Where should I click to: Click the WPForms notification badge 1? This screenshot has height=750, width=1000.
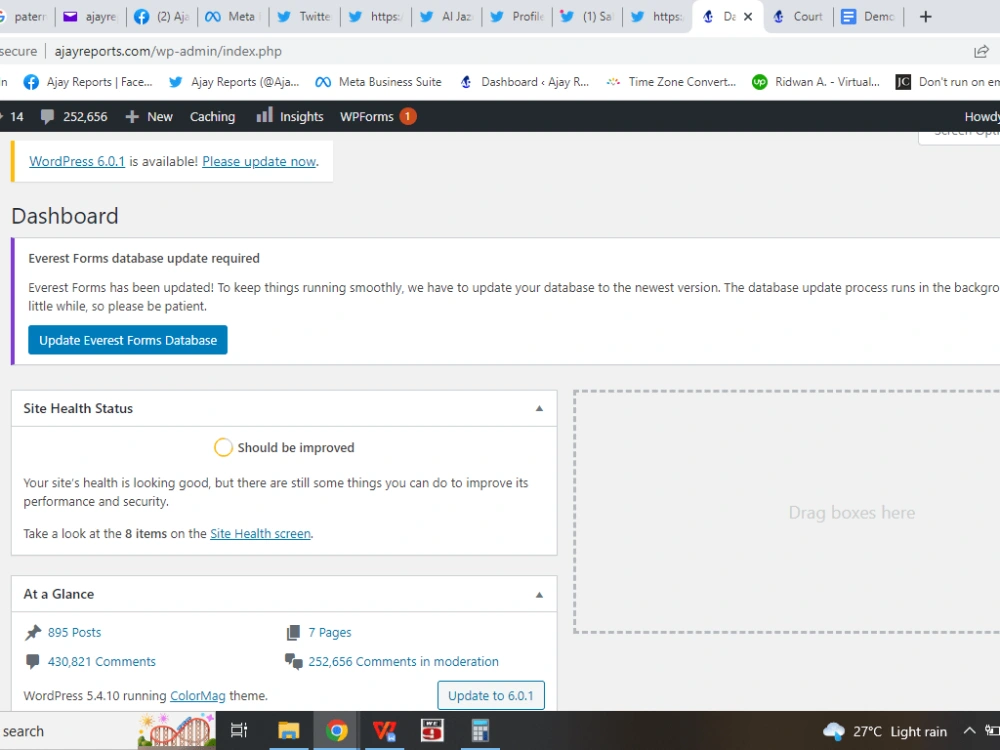pos(408,116)
